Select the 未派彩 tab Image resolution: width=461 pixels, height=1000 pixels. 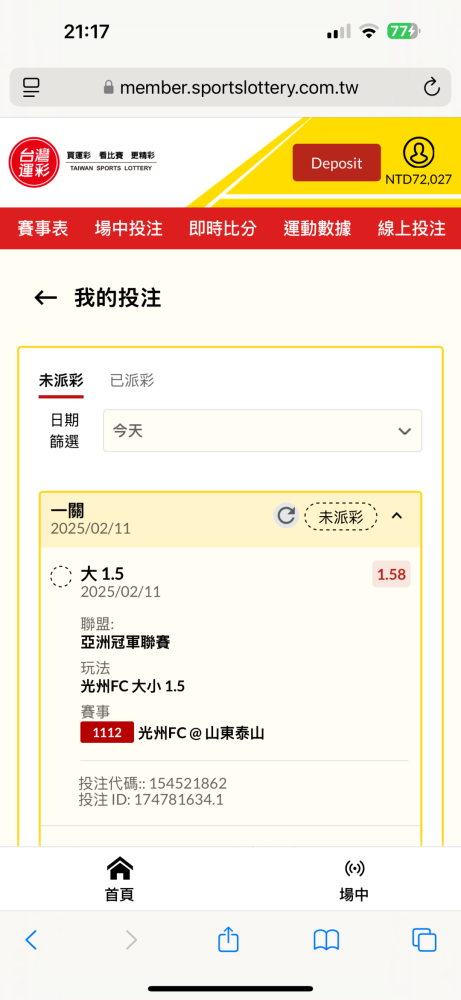(61, 381)
